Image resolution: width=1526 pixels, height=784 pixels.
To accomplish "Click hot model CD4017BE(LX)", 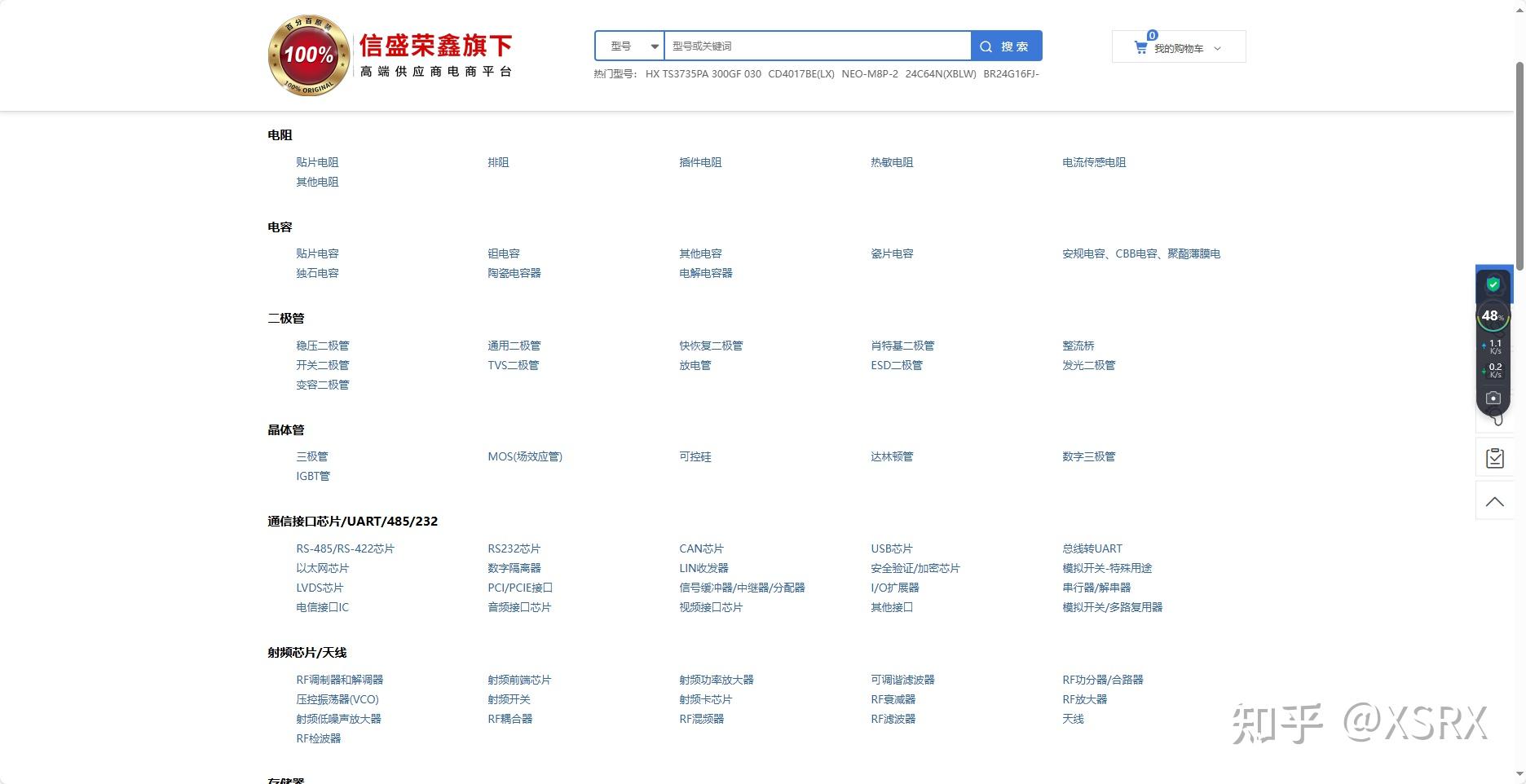I will [x=801, y=74].
